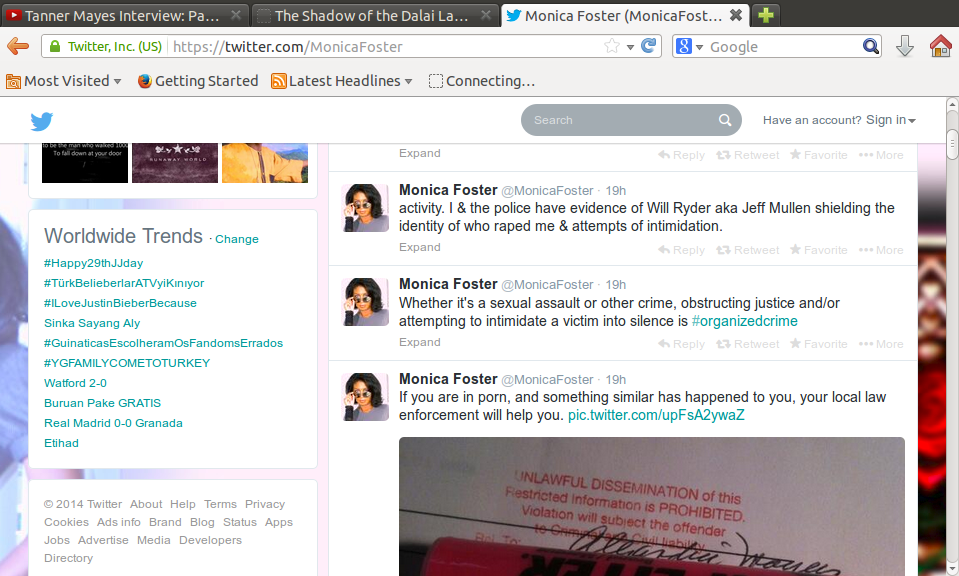Click the #organizedcrime hashtag link
The width and height of the screenshot is (959, 576).
coord(744,321)
